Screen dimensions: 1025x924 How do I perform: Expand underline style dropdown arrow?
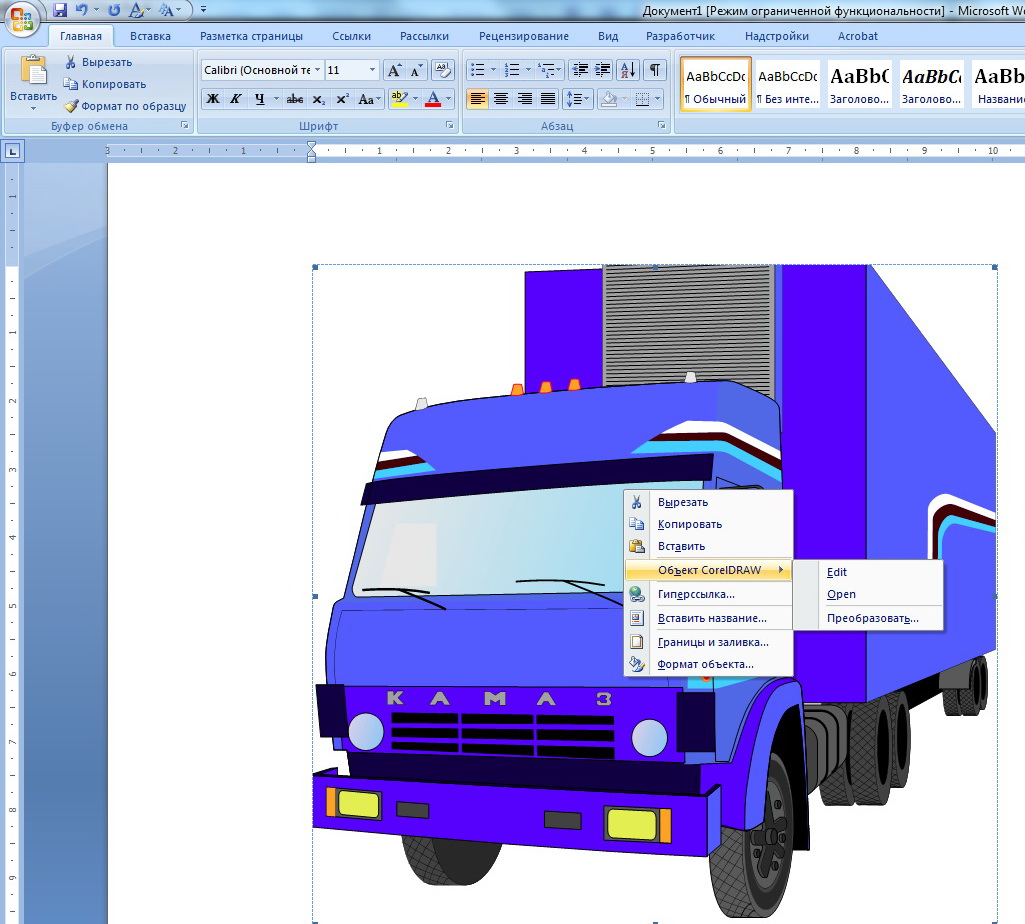(x=276, y=99)
